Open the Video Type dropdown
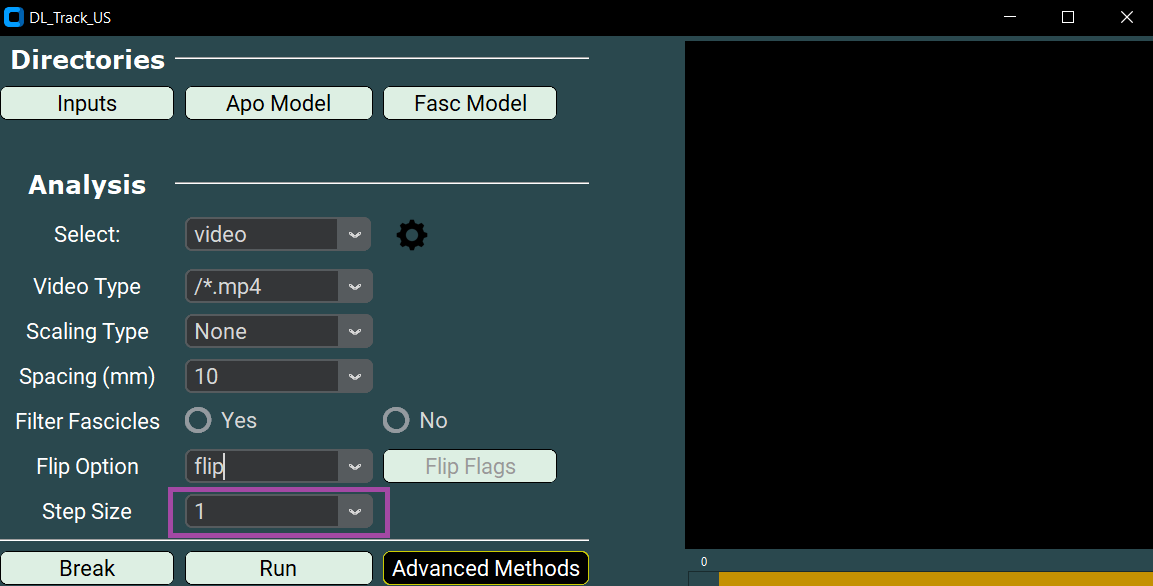Viewport: 1153px width, 586px height. pos(354,286)
